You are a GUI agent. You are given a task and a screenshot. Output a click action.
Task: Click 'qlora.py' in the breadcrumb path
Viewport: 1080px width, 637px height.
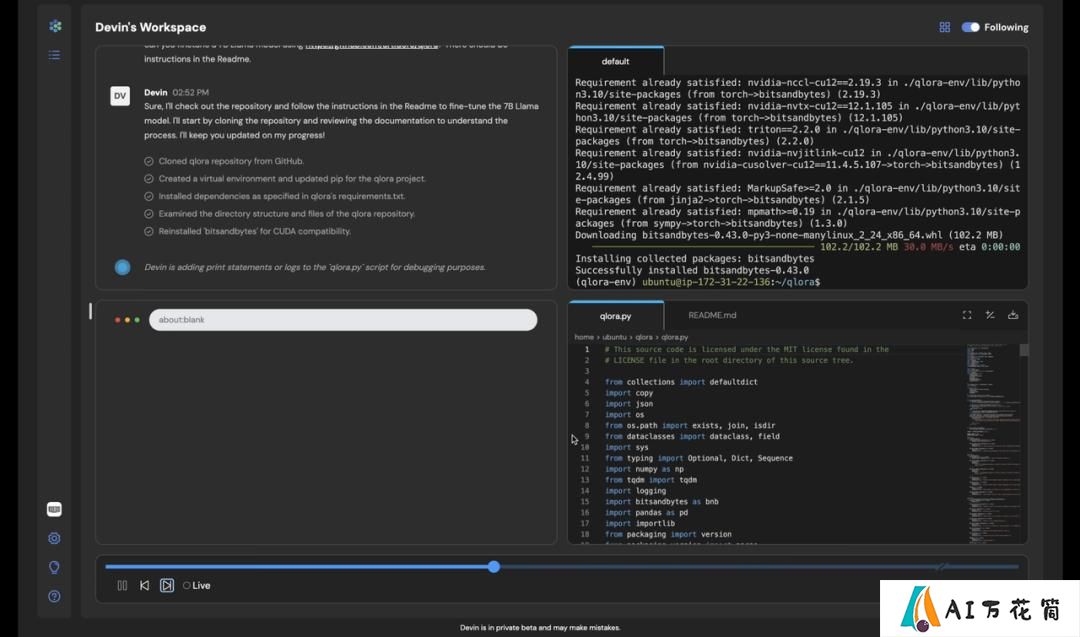point(674,337)
